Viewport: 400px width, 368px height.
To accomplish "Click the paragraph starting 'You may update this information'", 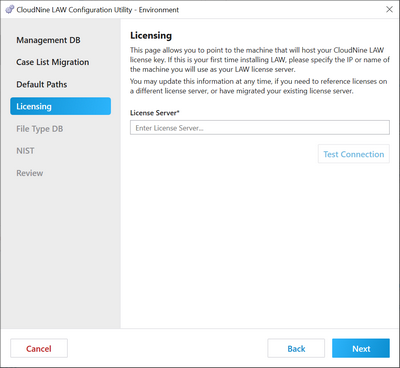I will pyautogui.click(x=259, y=86).
